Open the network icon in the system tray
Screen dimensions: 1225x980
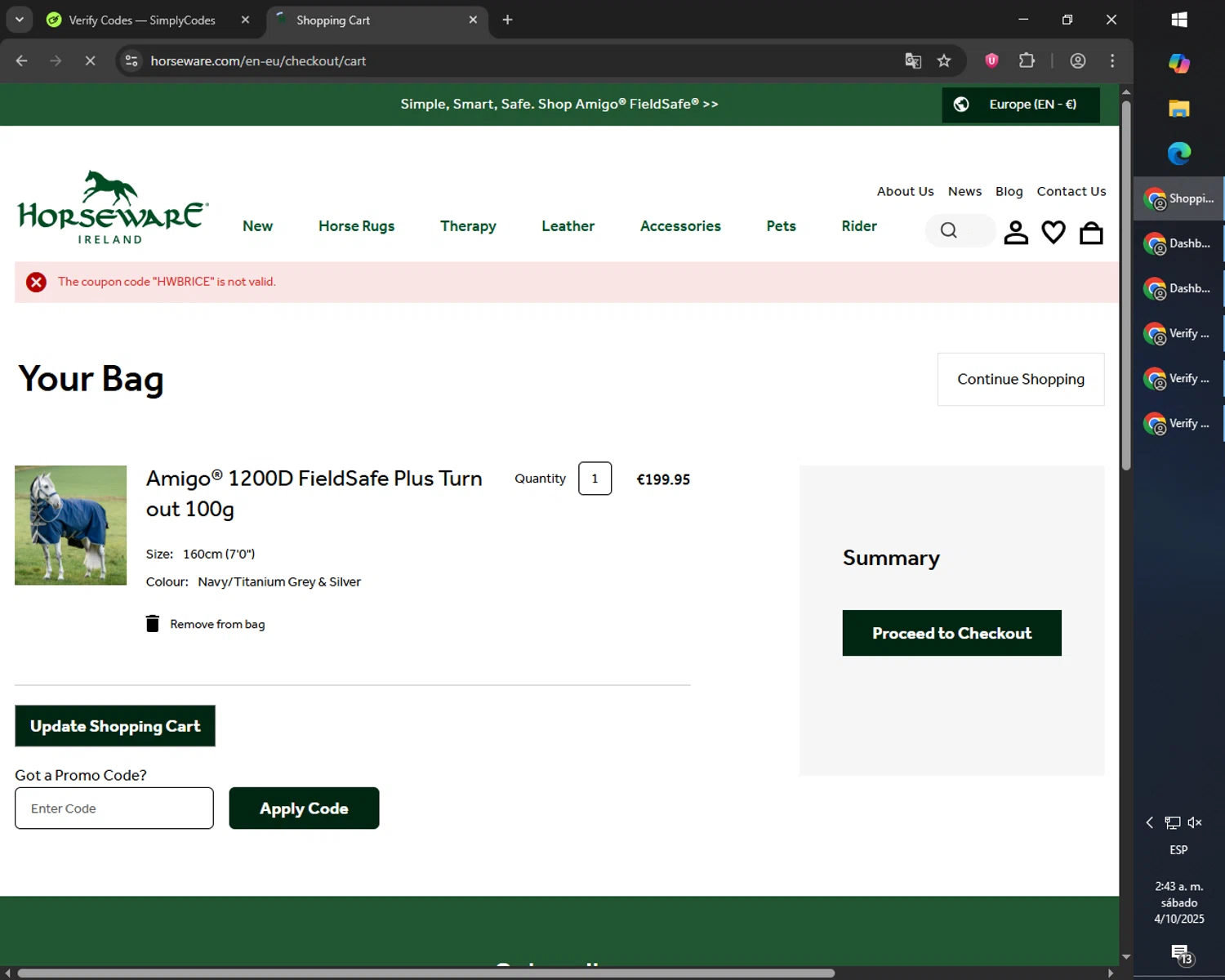point(1173,822)
